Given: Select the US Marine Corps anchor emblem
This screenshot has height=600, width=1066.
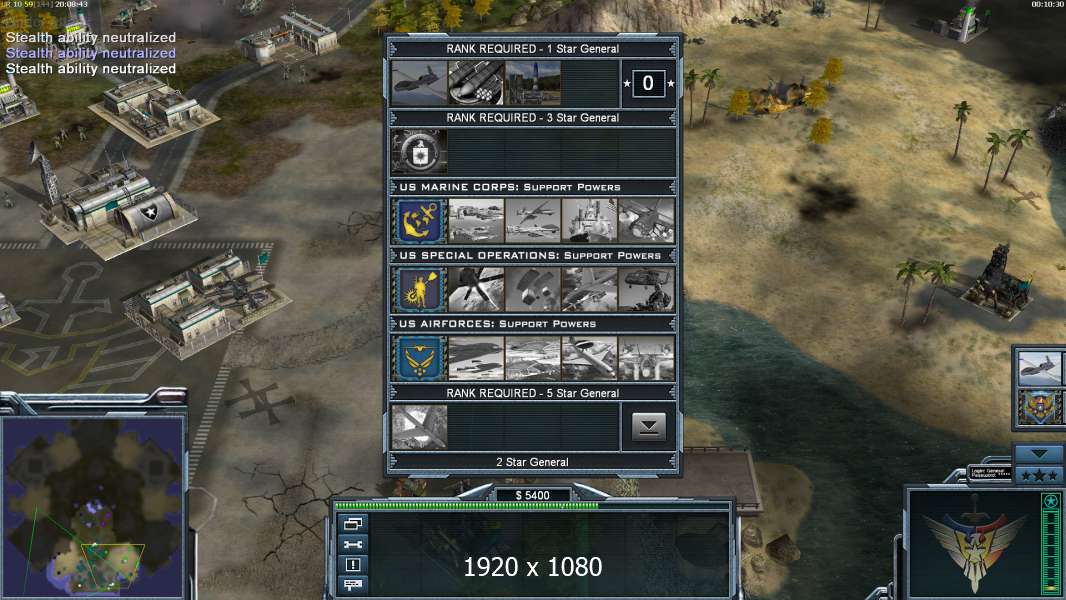Looking at the screenshot, I should click(419, 220).
